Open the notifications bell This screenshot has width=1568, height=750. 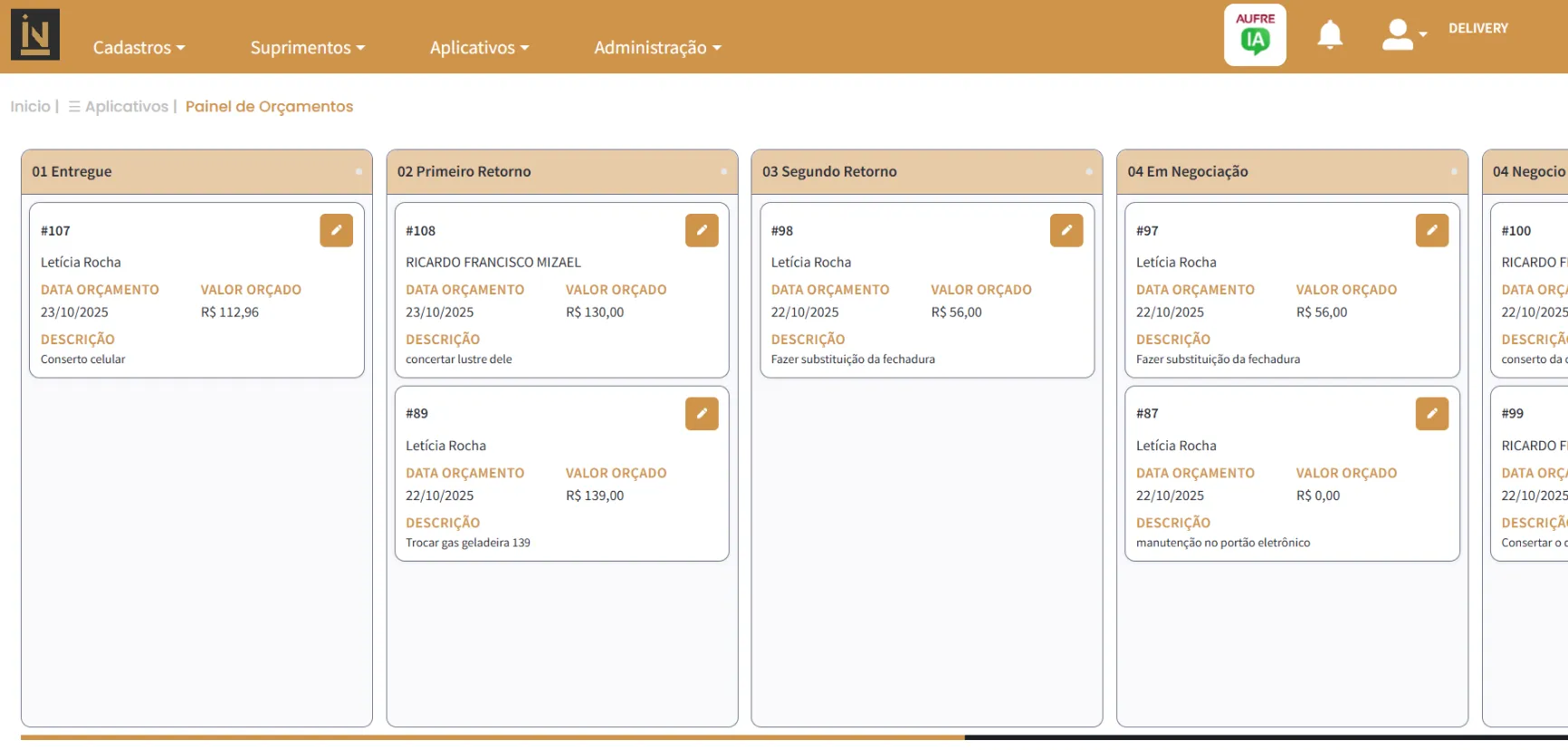click(1329, 35)
